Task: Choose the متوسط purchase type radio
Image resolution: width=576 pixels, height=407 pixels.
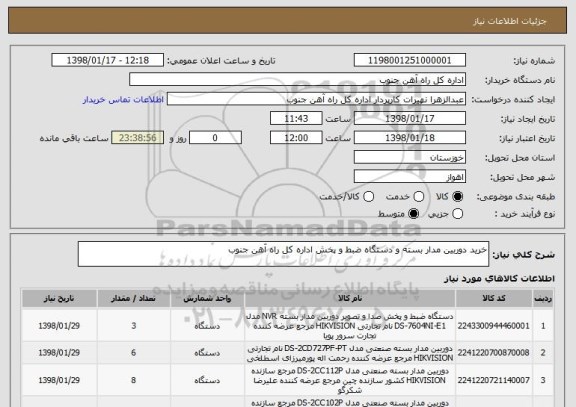Action: (x=414, y=213)
